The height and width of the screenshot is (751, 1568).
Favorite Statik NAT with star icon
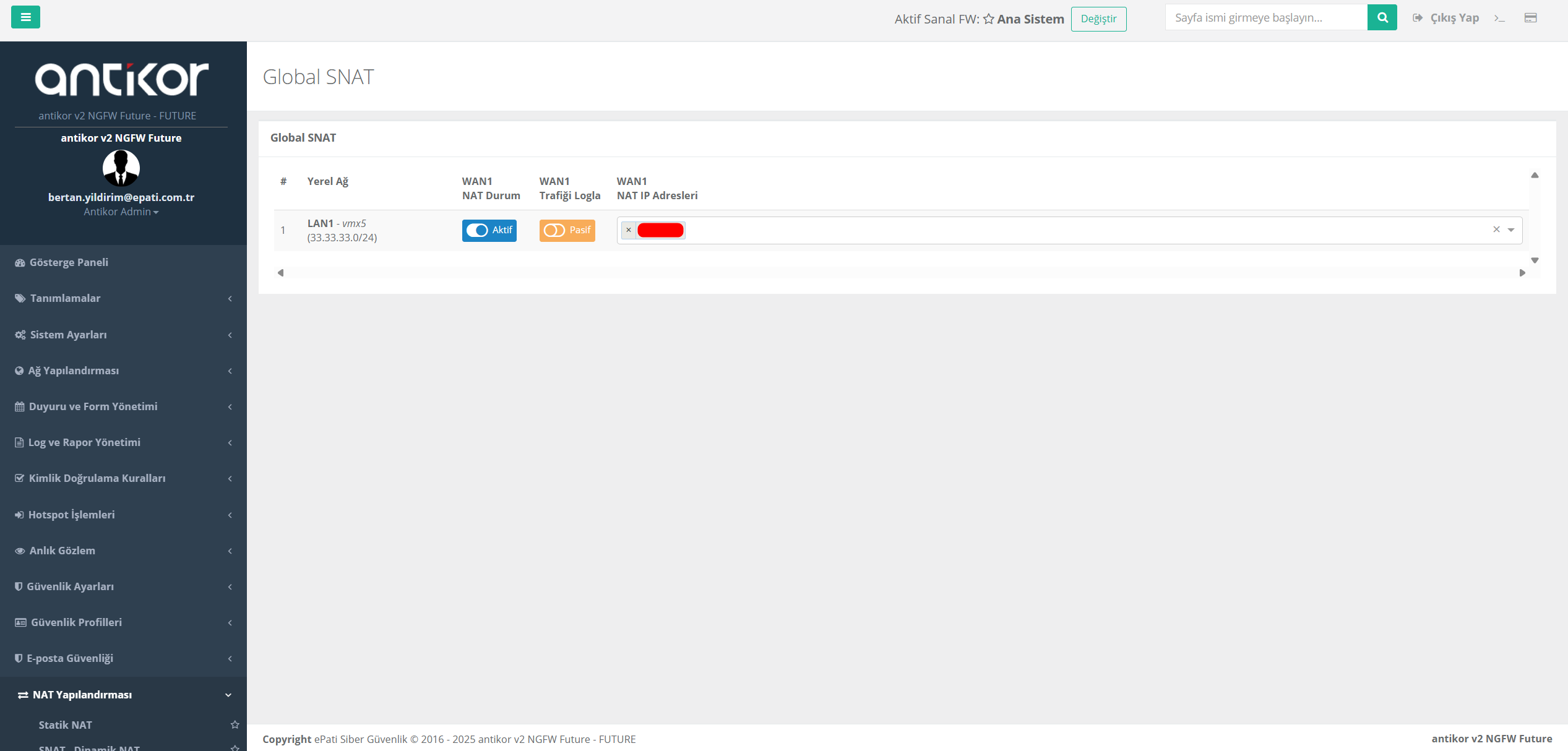pos(235,724)
